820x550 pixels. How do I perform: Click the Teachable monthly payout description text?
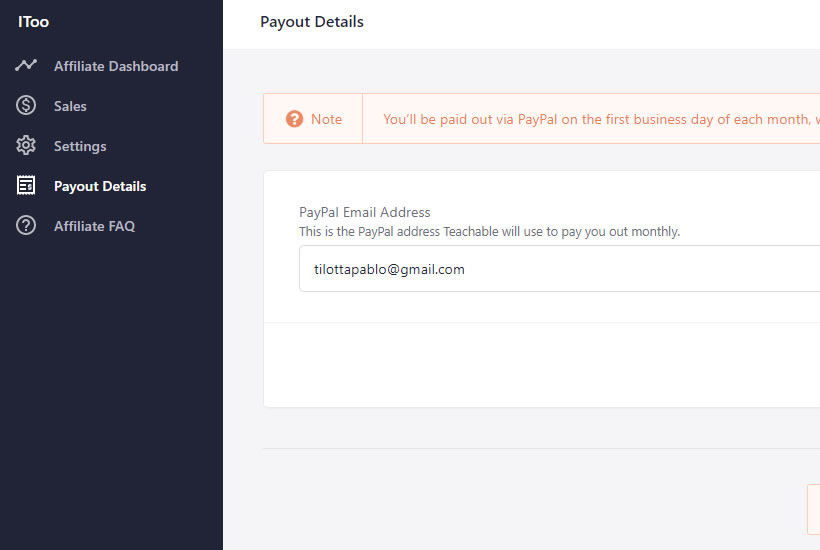(x=489, y=232)
